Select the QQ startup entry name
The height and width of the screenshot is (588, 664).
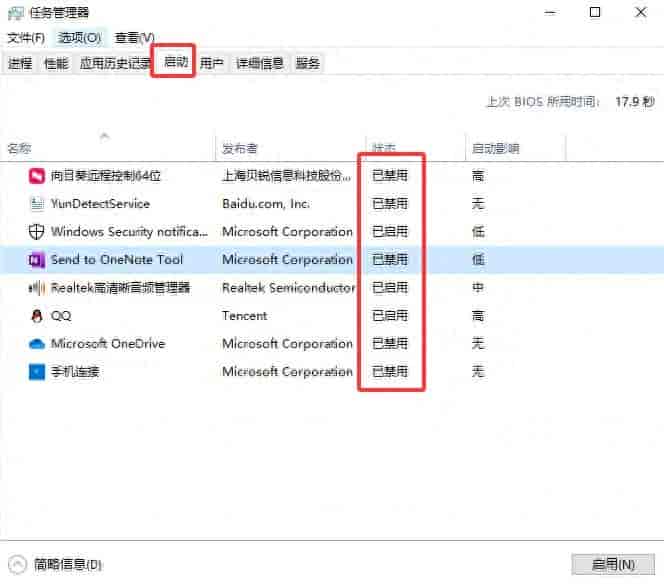pyautogui.click(x=61, y=316)
